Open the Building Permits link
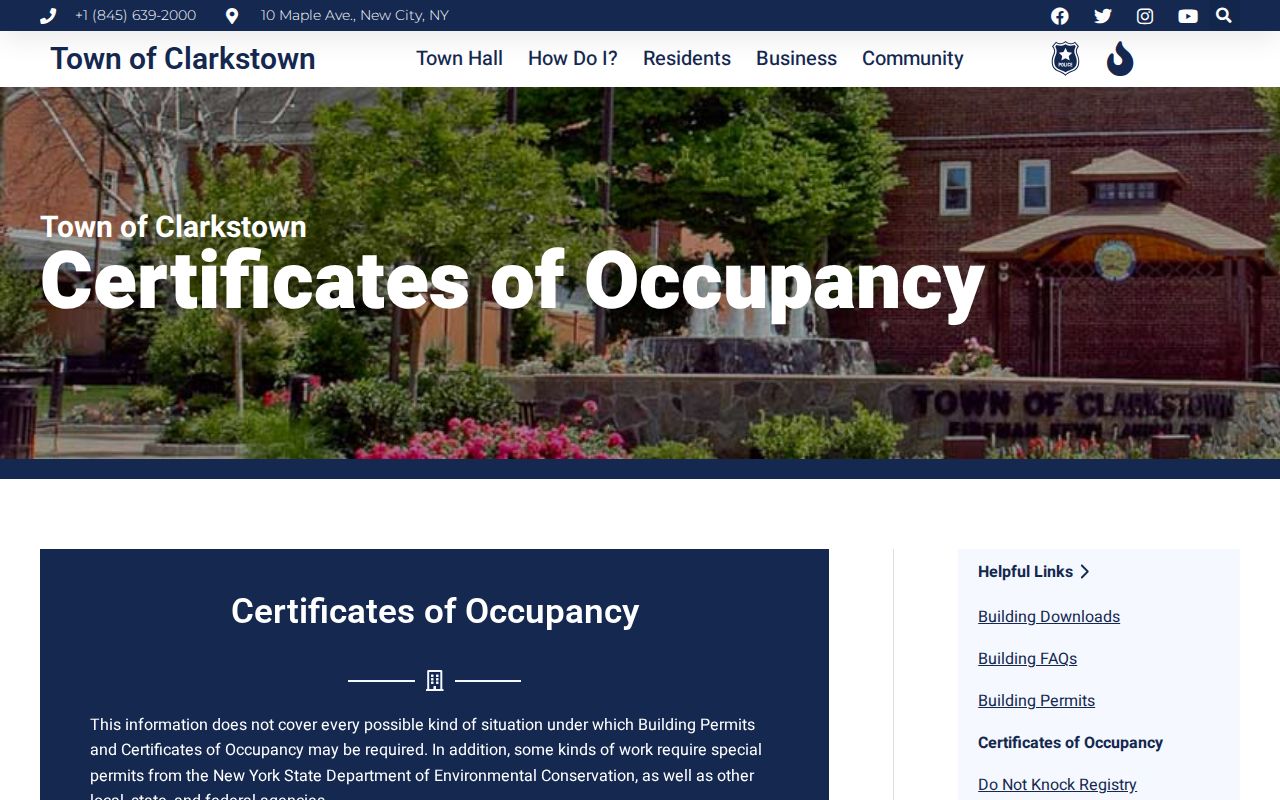1280x800 pixels. click(x=1037, y=700)
